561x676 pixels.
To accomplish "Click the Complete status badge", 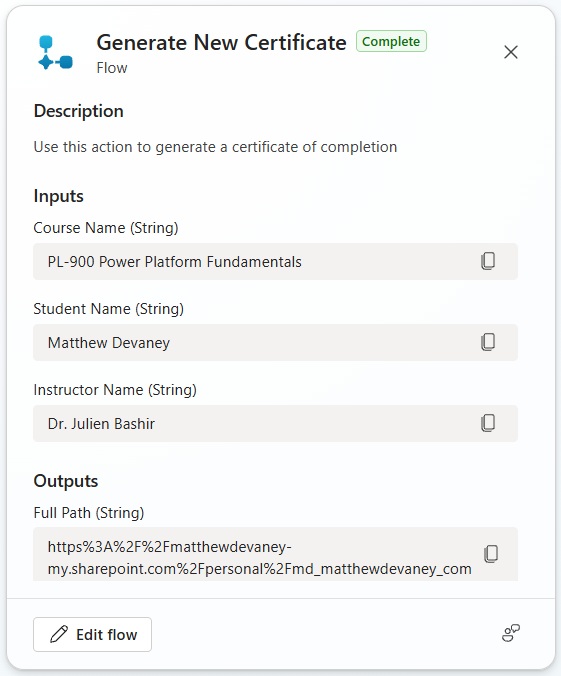I will pyautogui.click(x=391, y=41).
